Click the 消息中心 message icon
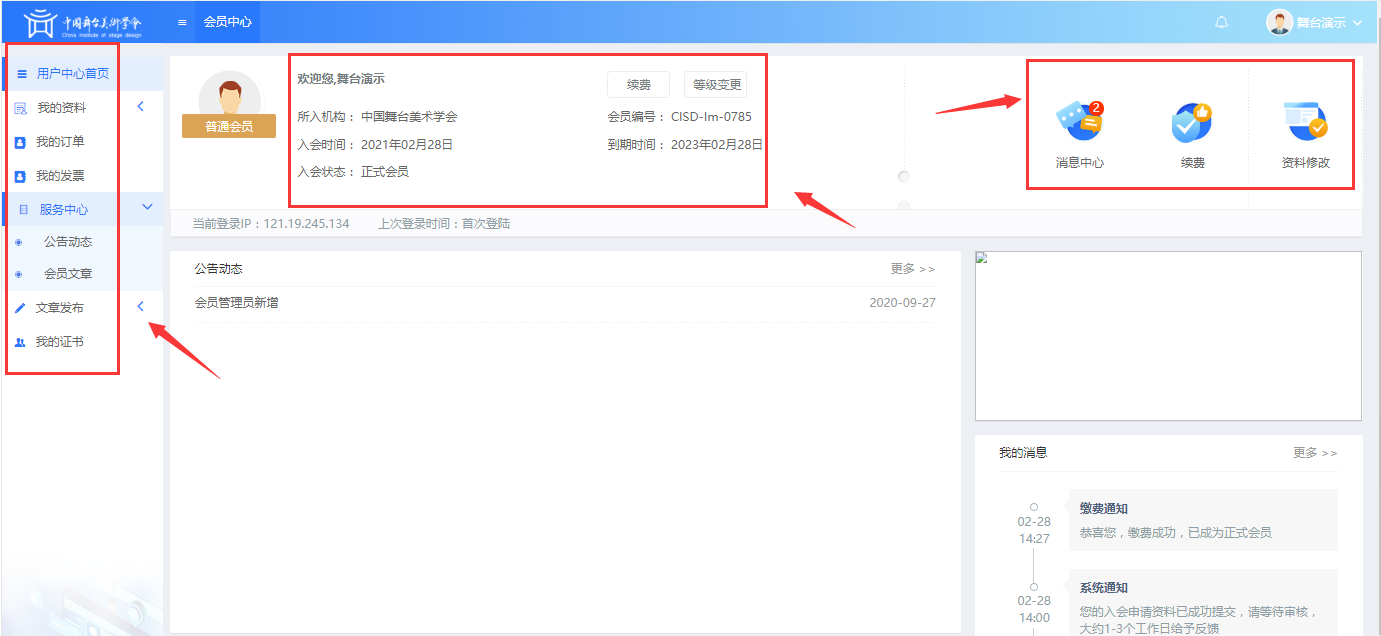 (x=1079, y=122)
